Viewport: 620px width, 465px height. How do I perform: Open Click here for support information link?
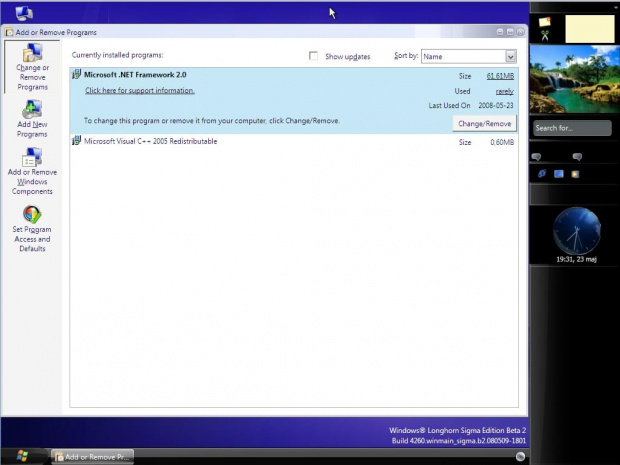point(140,91)
